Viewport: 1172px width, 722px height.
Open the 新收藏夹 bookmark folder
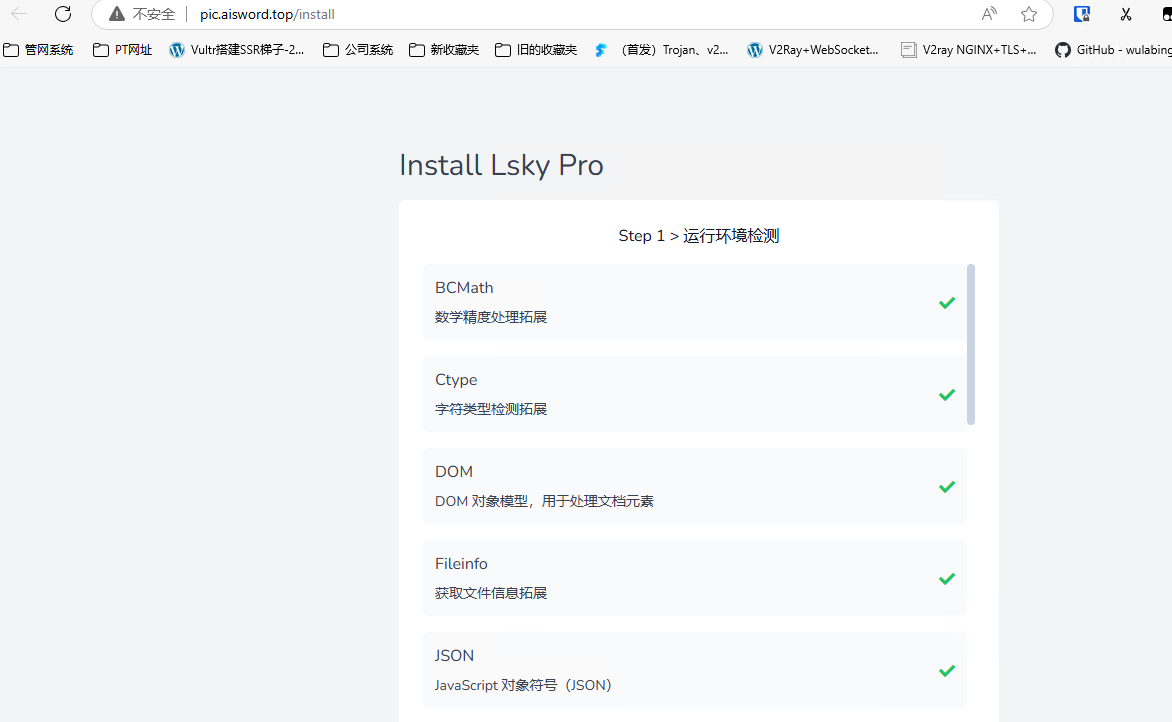444,50
